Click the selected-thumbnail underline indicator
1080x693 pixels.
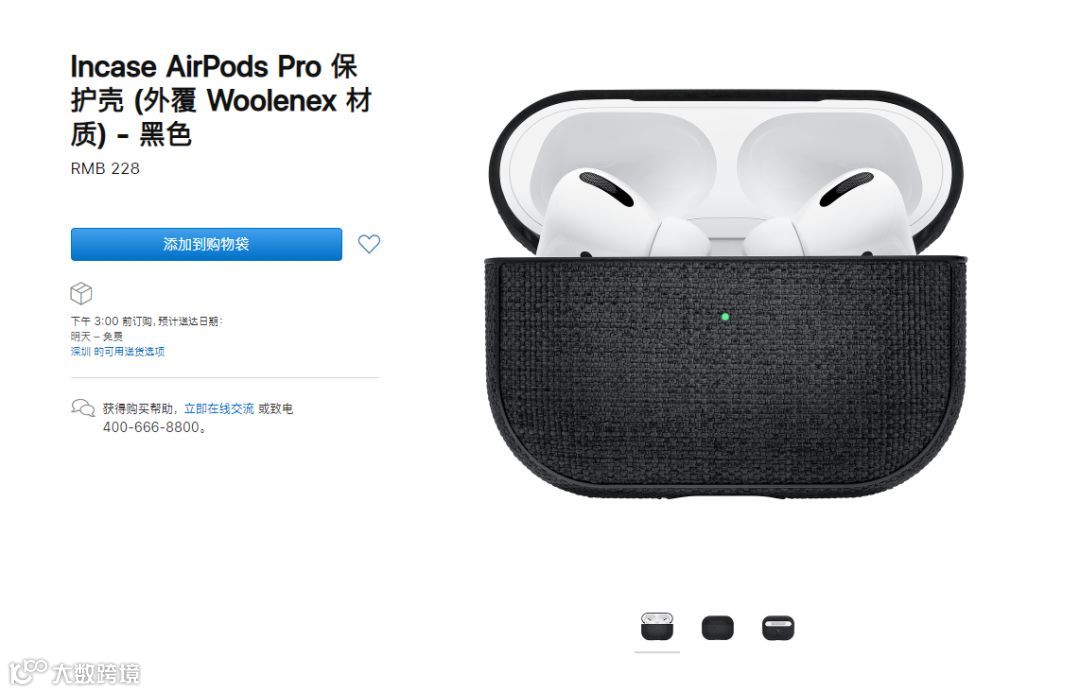(657, 652)
